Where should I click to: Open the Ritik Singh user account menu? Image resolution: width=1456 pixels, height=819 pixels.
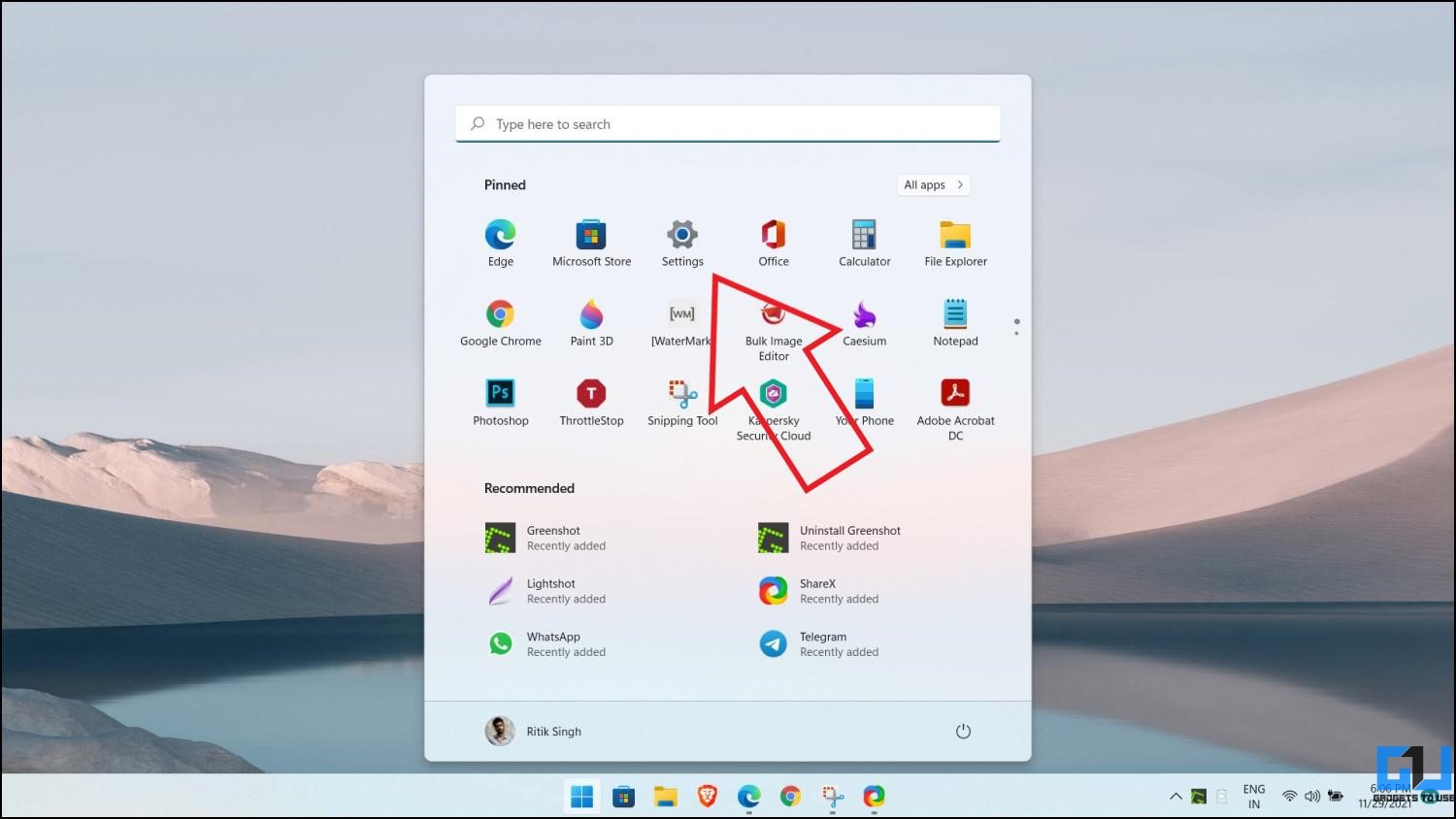(533, 732)
